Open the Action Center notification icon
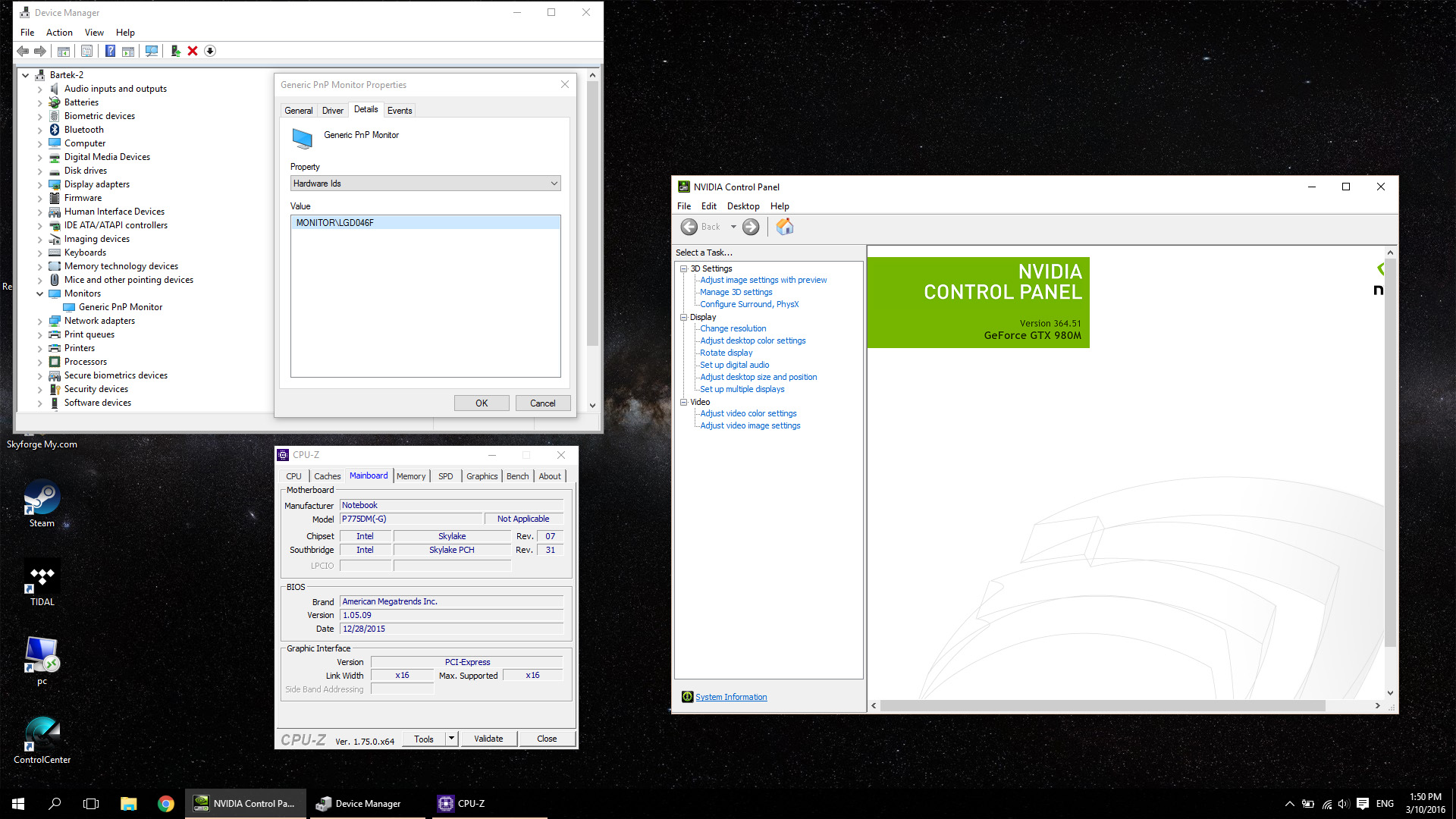 [1363, 804]
